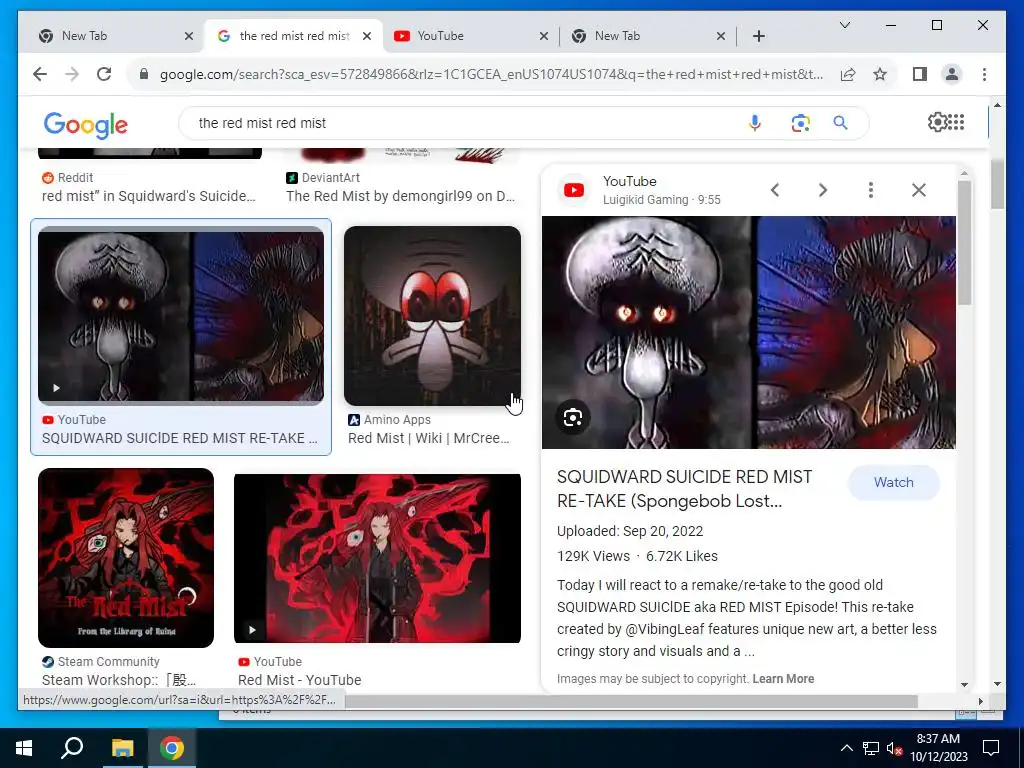The width and height of the screenshot is (1024, 768).
Task: Open Chrome's three-dot menu
Action: (x=984, y=74)
